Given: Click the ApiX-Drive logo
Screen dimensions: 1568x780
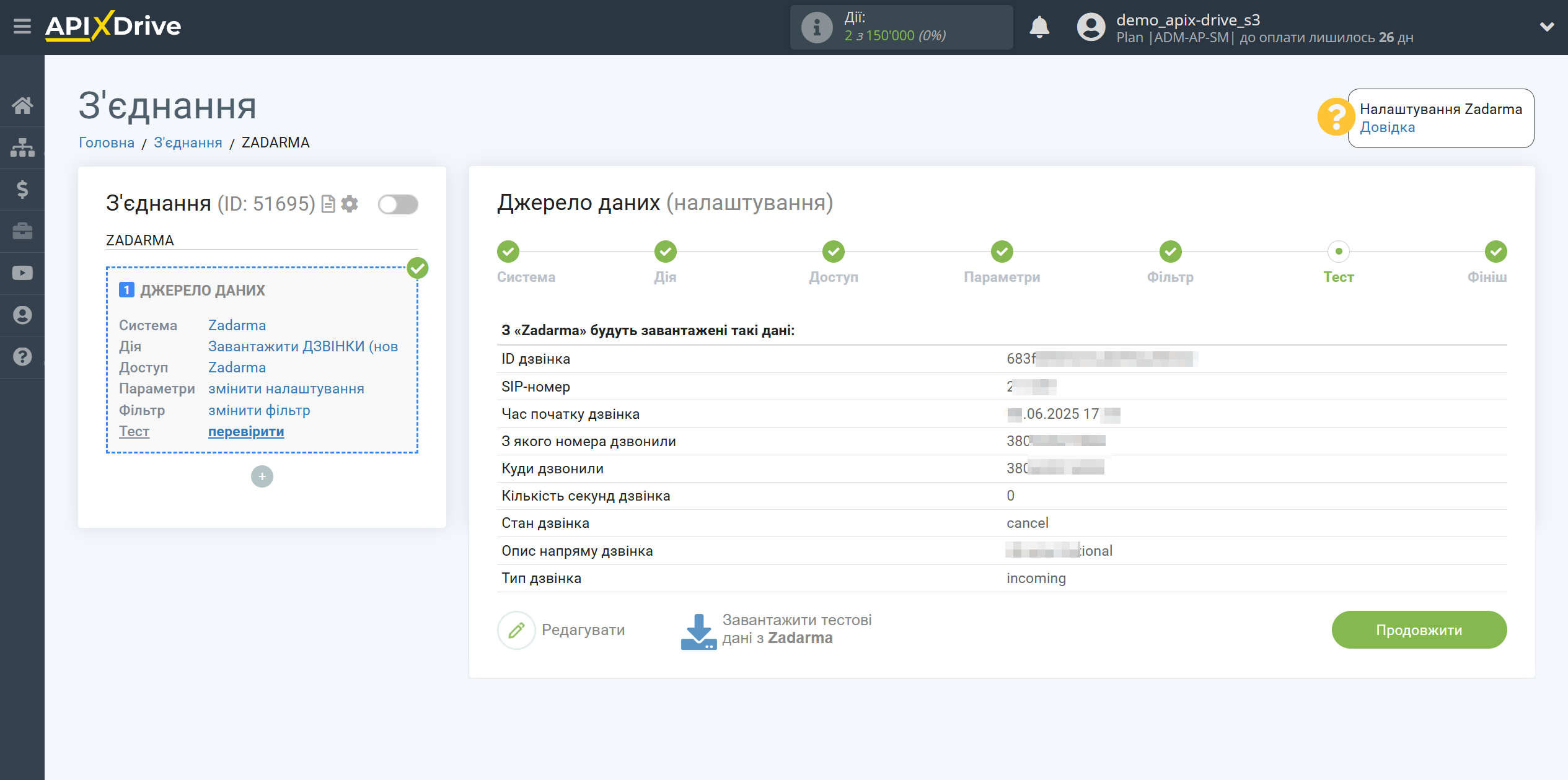Looking at the screenshot, I should 113,26.
